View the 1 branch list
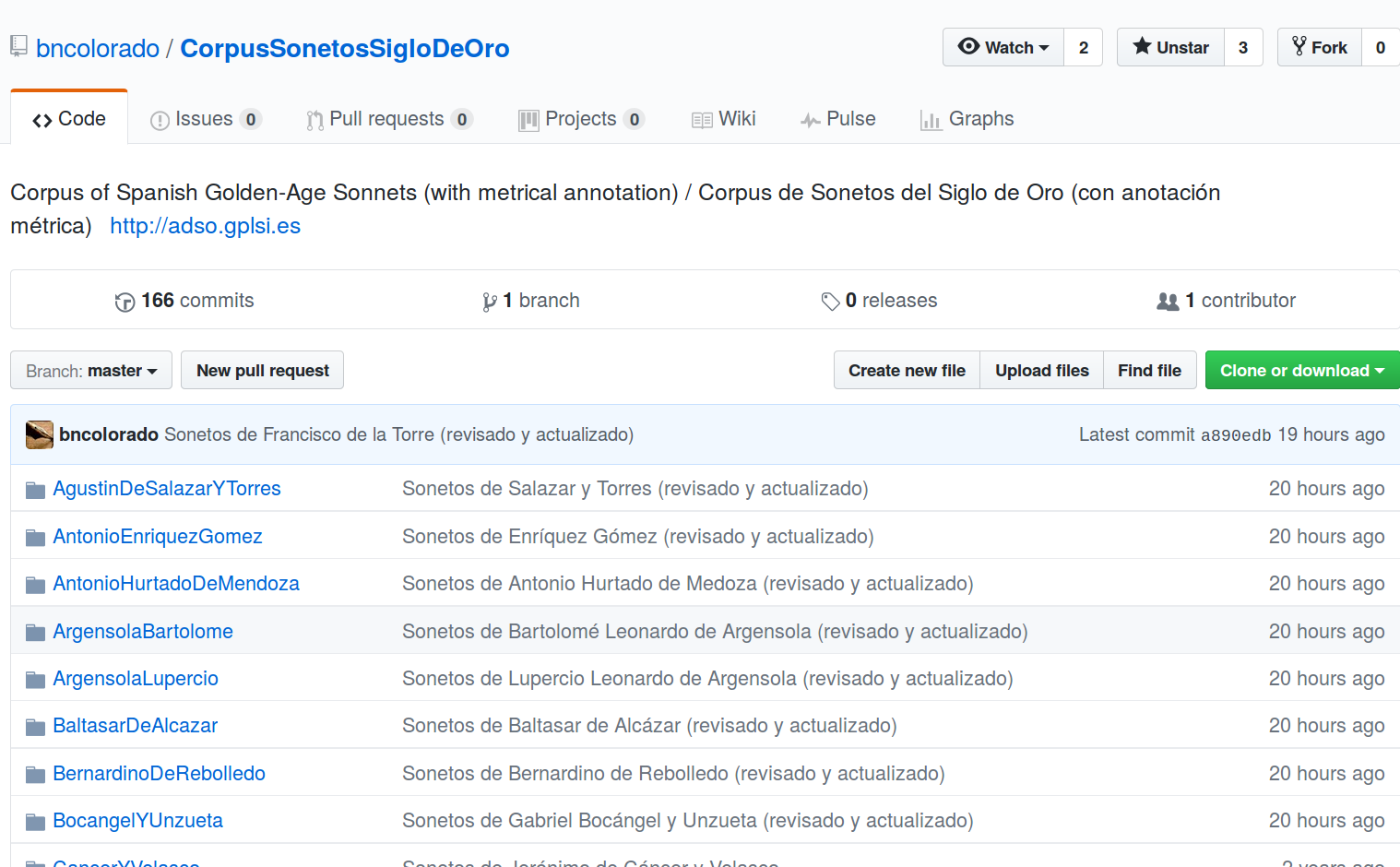Image resolution: width=1400 pixels, height=867 pixels. click(531, 301)
